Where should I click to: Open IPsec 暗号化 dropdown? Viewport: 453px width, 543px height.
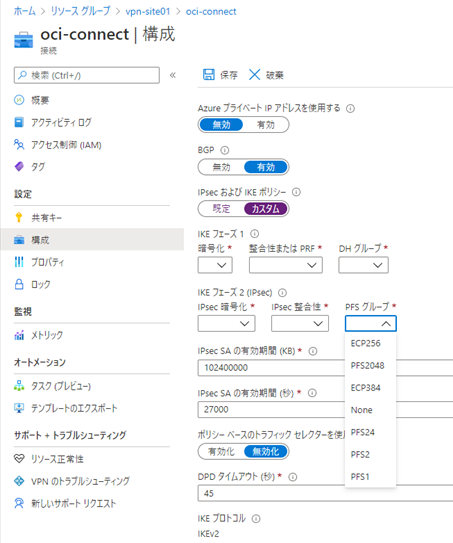[x=226, y=323]
